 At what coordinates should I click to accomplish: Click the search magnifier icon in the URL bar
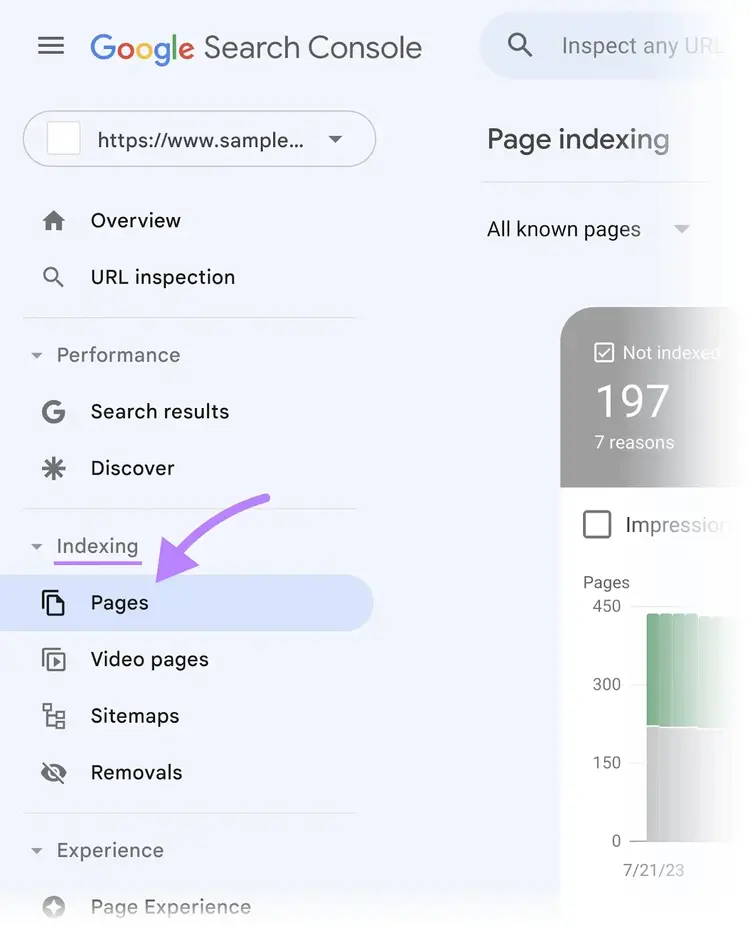519,45
